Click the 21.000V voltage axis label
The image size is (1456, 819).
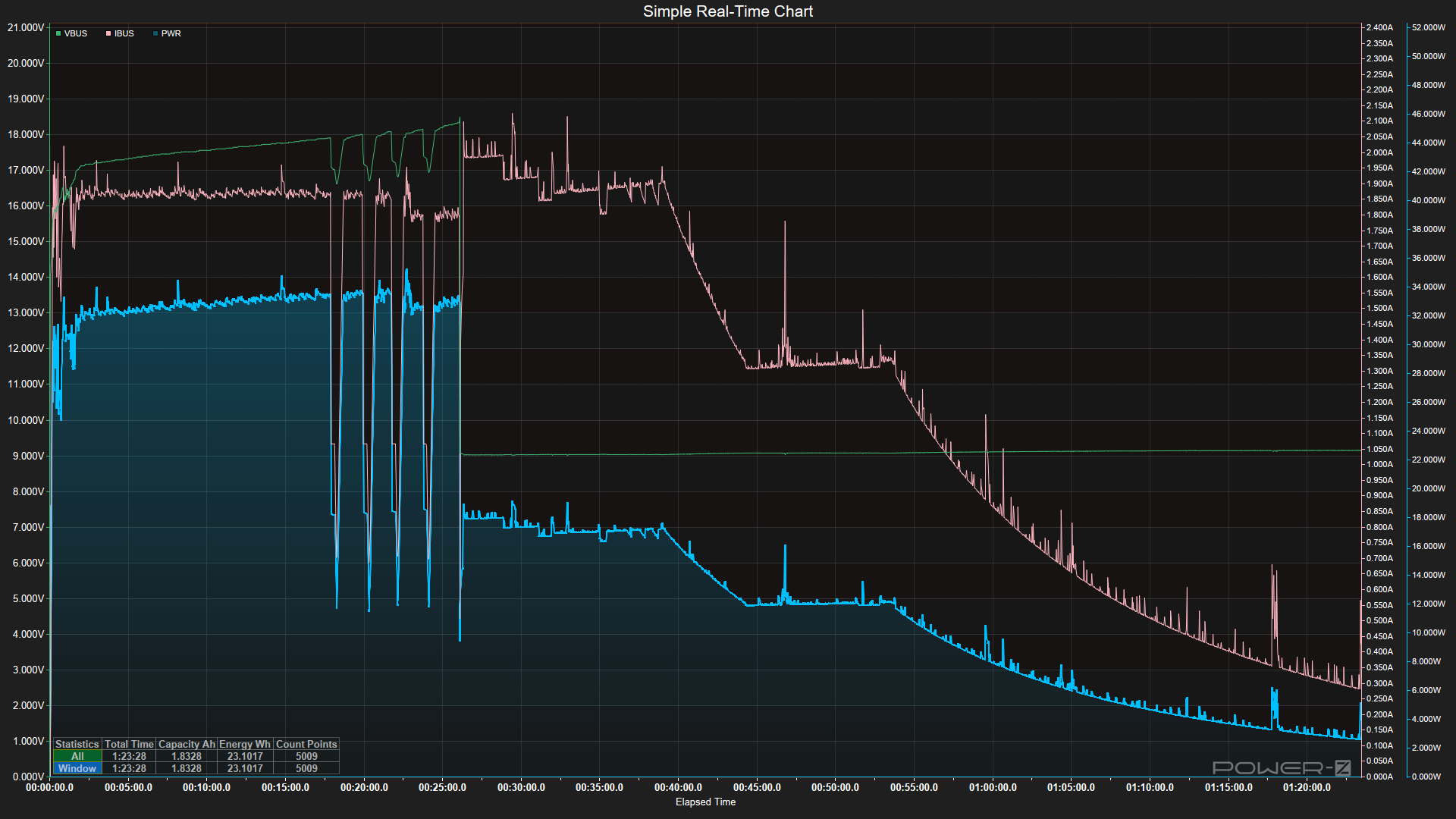tap(26, 27)
